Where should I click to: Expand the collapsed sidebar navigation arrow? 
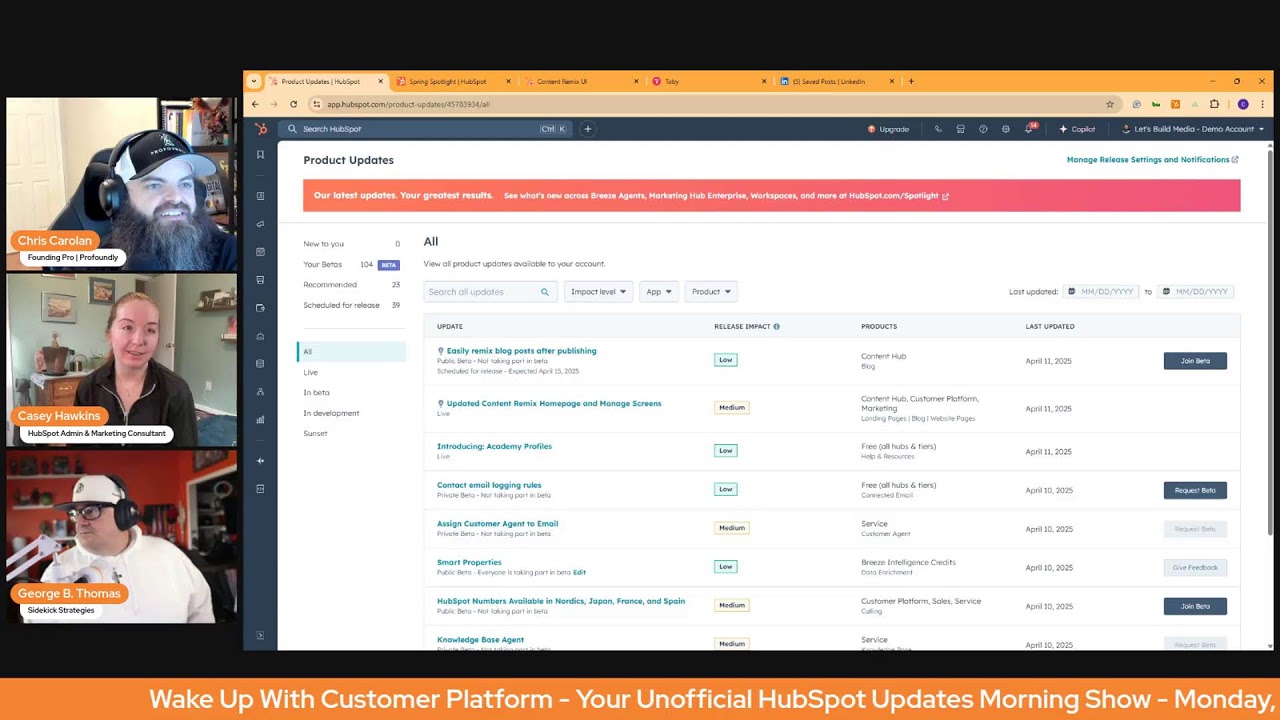260,636
